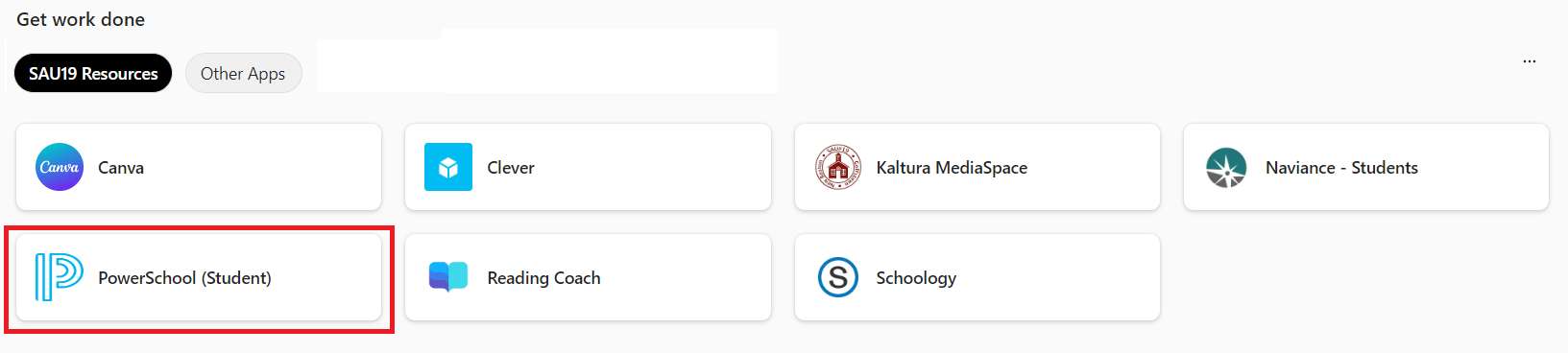Switch to the Other Apps tab

pyautogui.click(x=243, y=73)
